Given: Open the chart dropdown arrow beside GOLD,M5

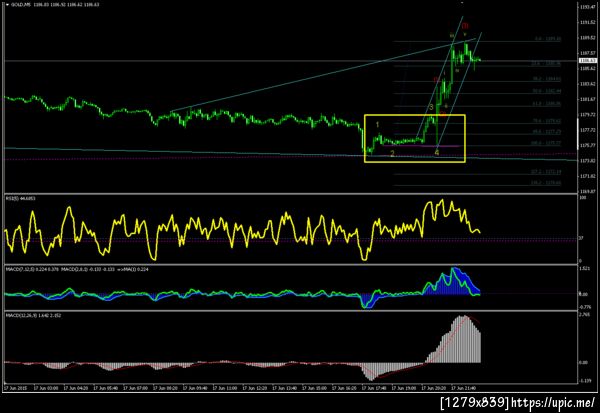Looking at the screenshot, I should tap(7, 5).
